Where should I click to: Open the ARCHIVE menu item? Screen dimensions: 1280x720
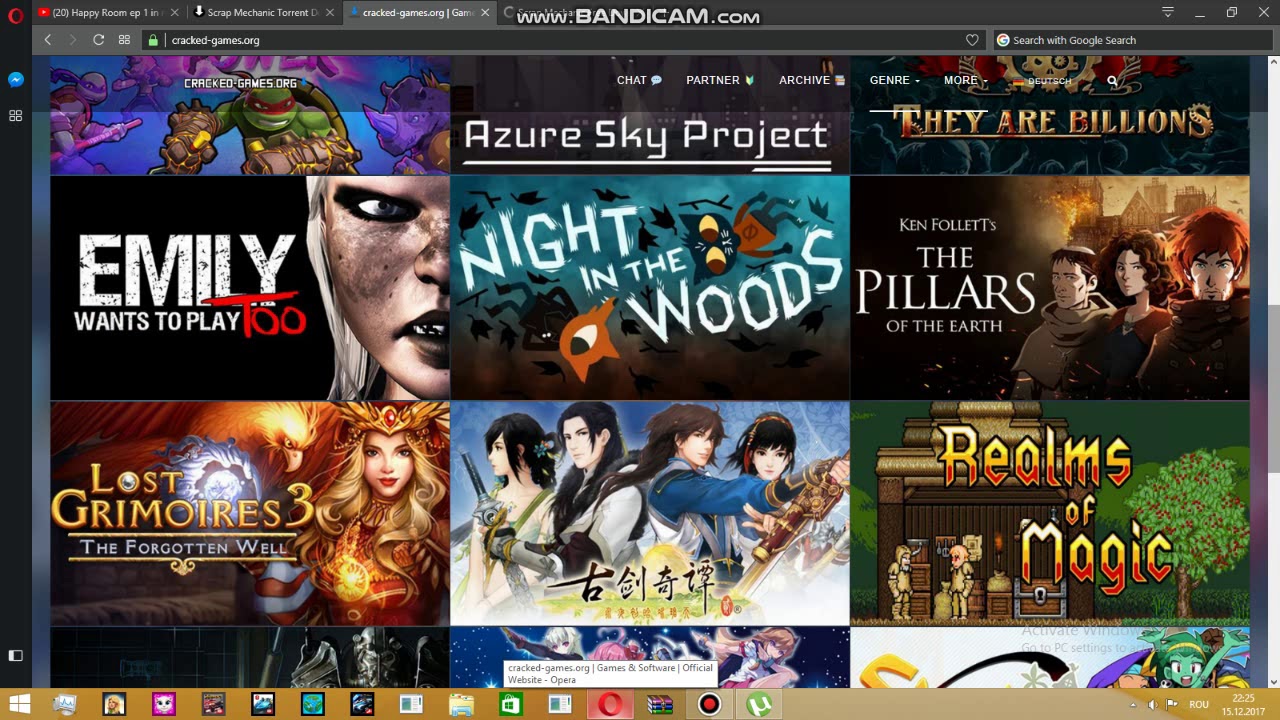[812, 80]
